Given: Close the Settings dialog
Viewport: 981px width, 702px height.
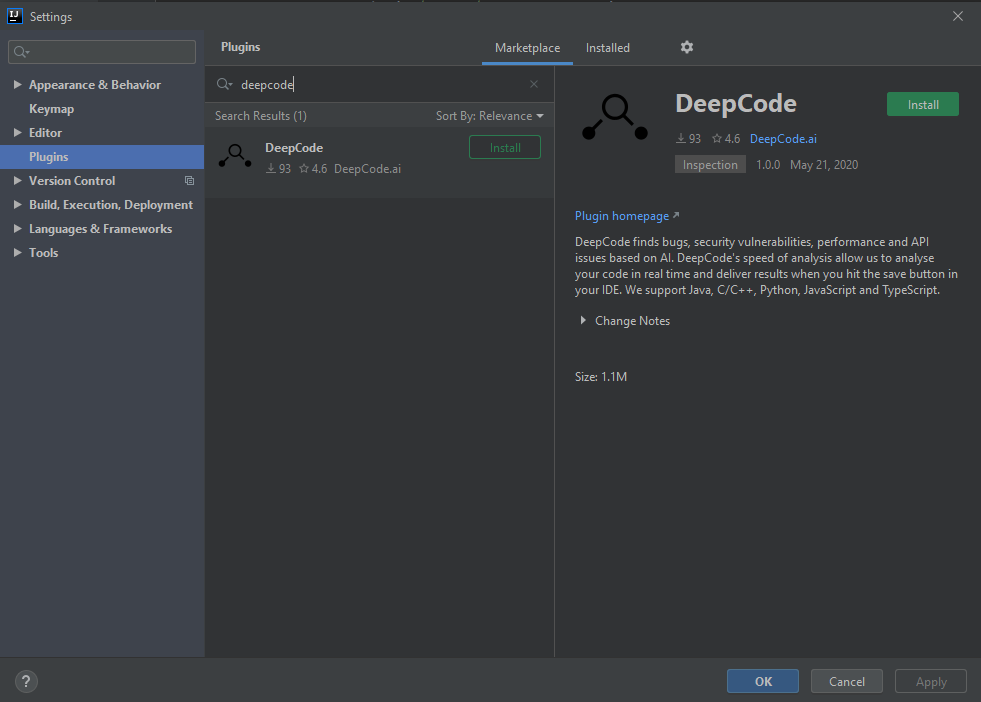Looking at the screenshot, I should [957, 16].
